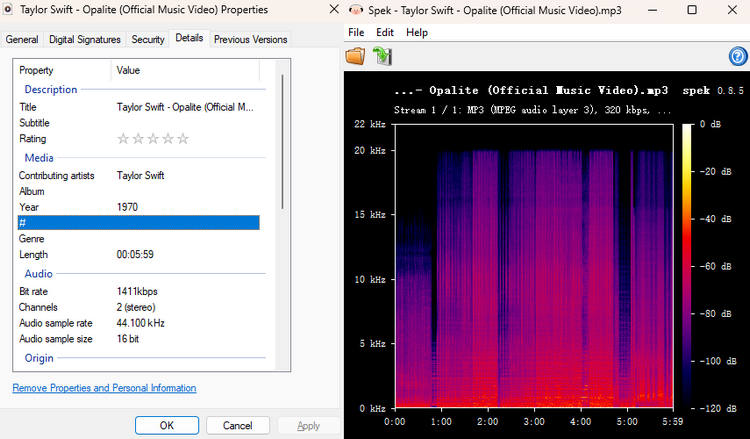Click the Origin section heading
Screen dimensions: 750x439
(39, 358)
